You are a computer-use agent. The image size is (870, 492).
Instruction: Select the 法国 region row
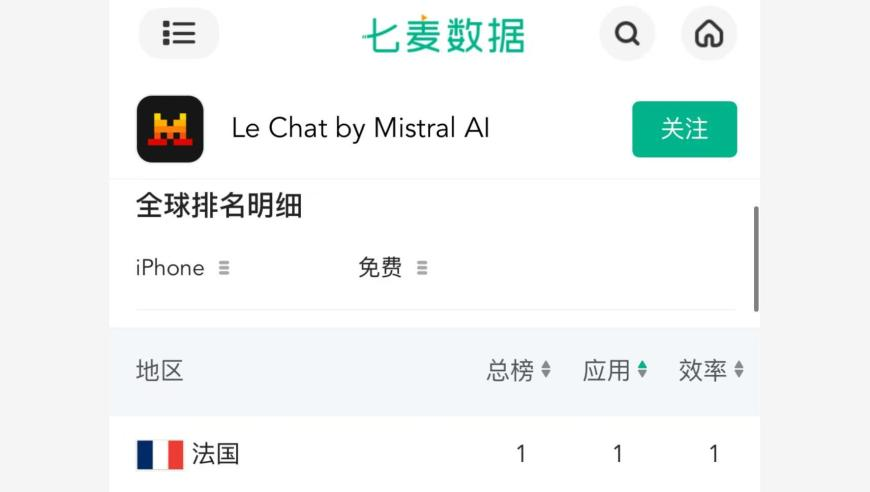pos(434,454)
